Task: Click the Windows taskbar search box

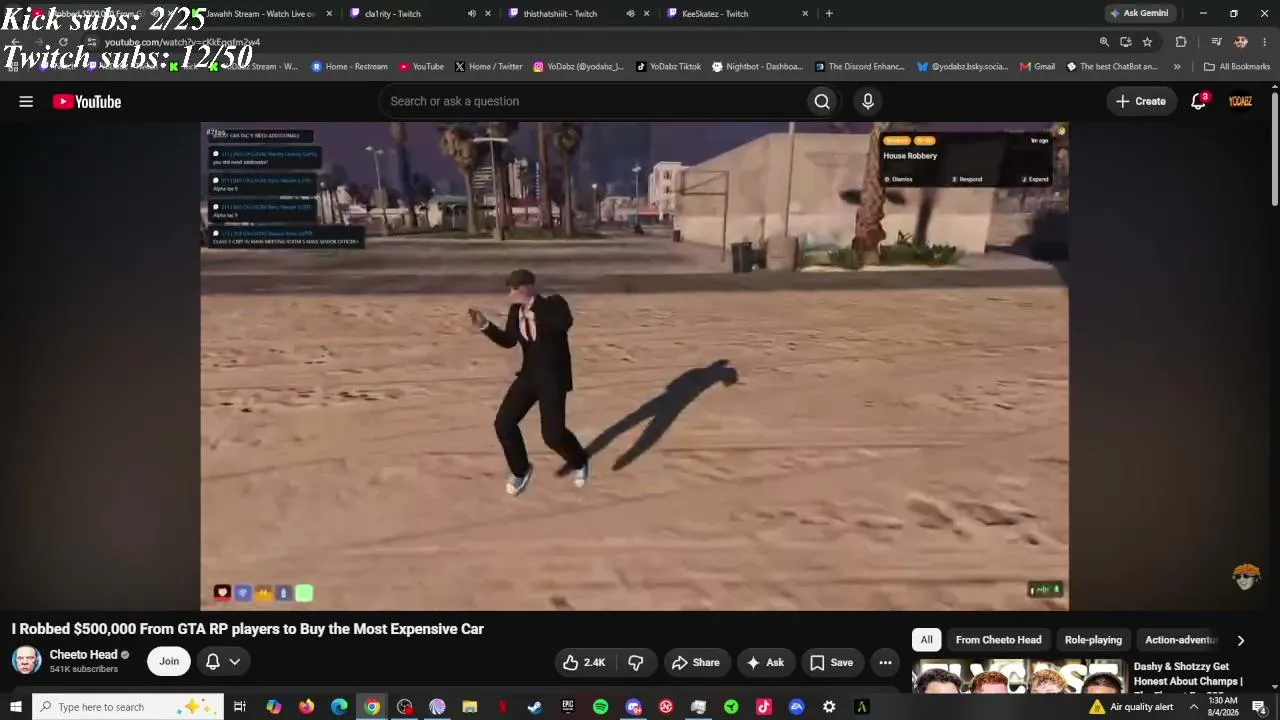Action: pos(127,707)
